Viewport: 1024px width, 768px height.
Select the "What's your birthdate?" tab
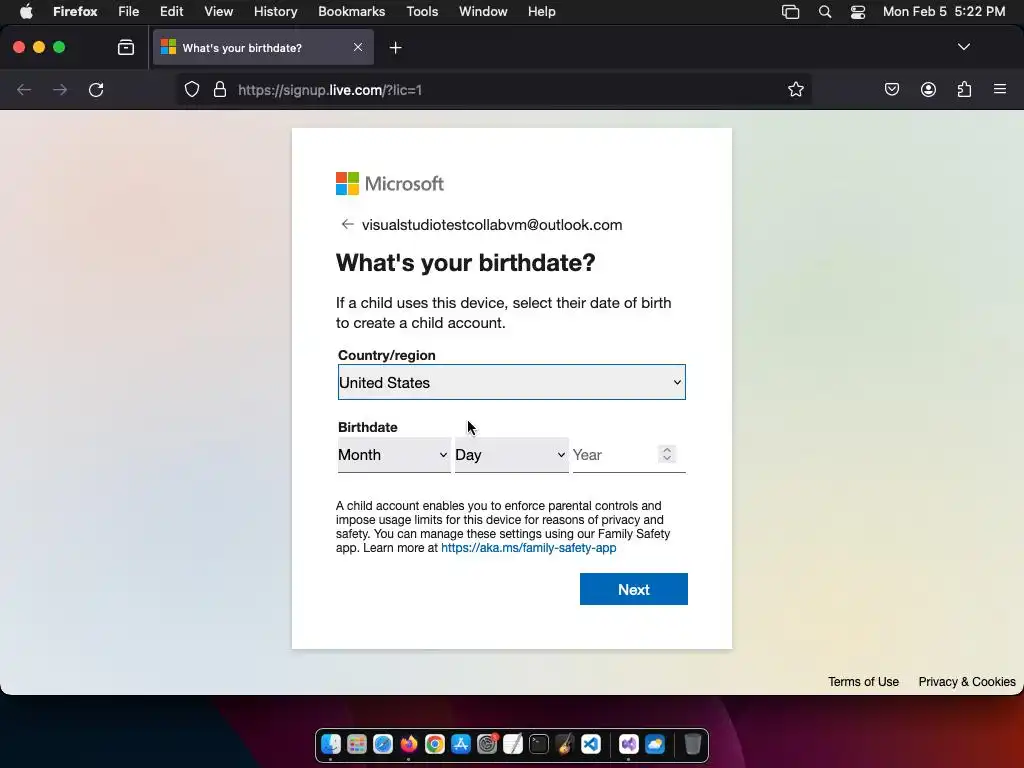coord(263,47)
